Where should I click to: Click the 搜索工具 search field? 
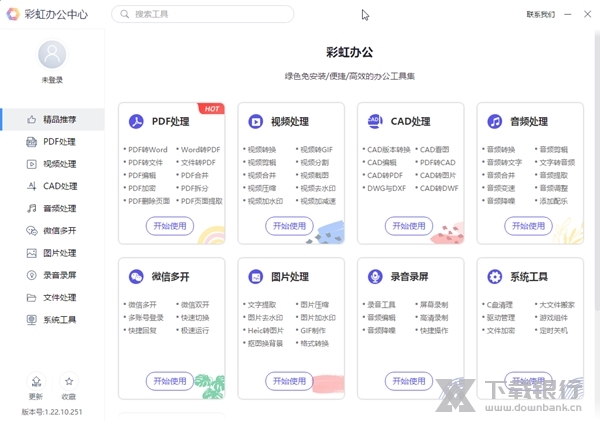click(203, 14)
